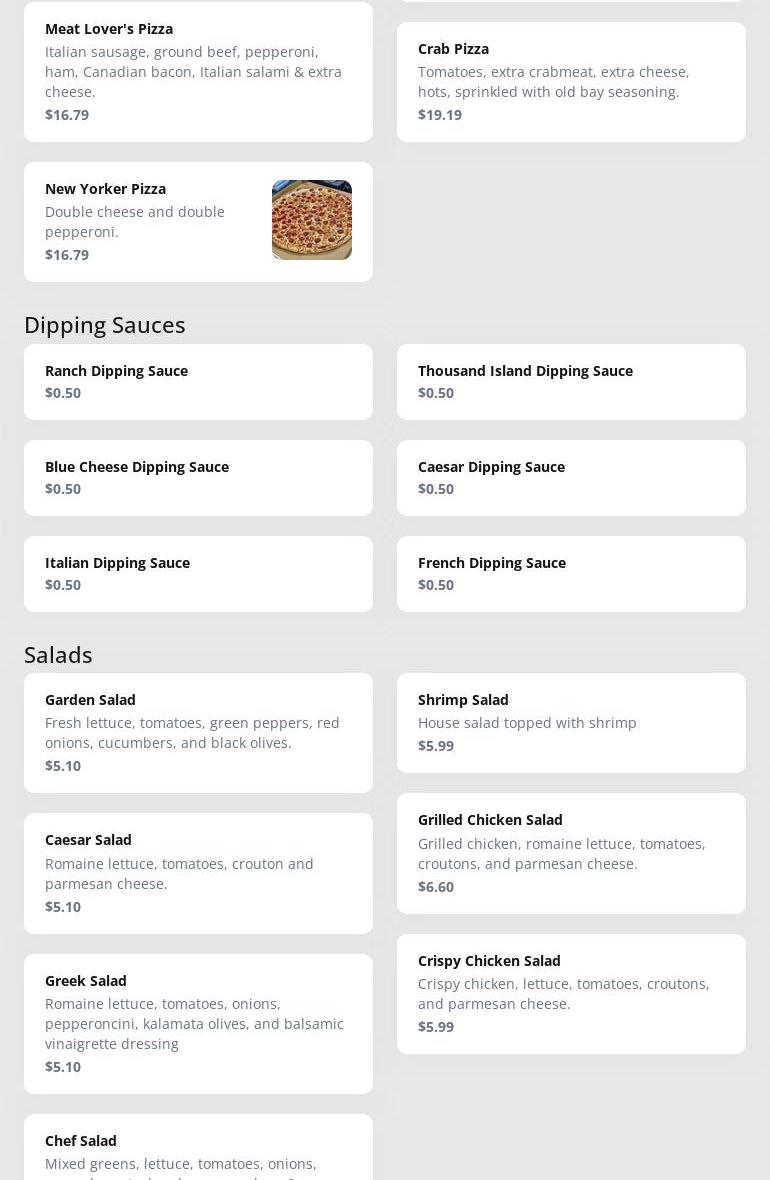Viewport: 770px width, 1180px height.
Task: Select Thousand Island Dipping Sauce
Action: [x=571, y=382]
